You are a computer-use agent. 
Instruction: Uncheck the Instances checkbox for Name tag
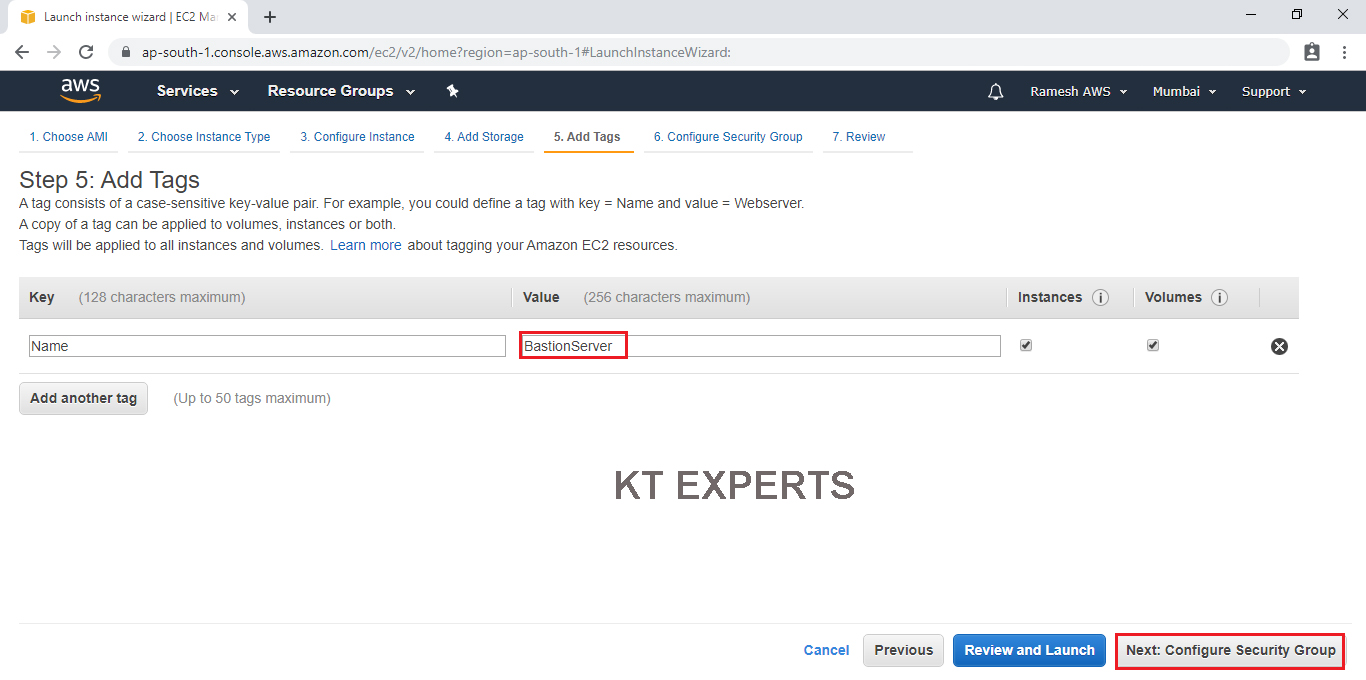1025,345
